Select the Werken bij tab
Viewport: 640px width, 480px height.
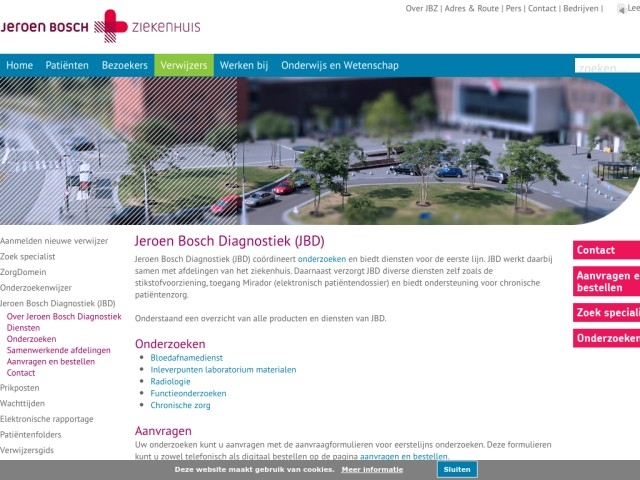click(244, 65)
